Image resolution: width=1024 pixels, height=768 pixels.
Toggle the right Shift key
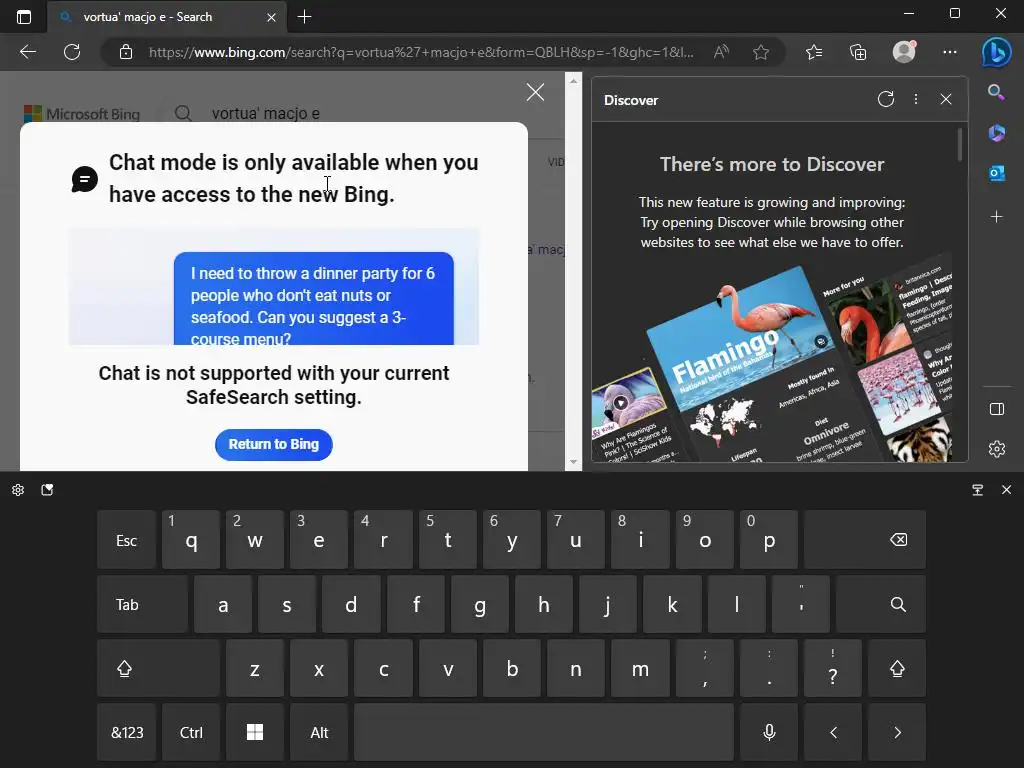(897, 669)
